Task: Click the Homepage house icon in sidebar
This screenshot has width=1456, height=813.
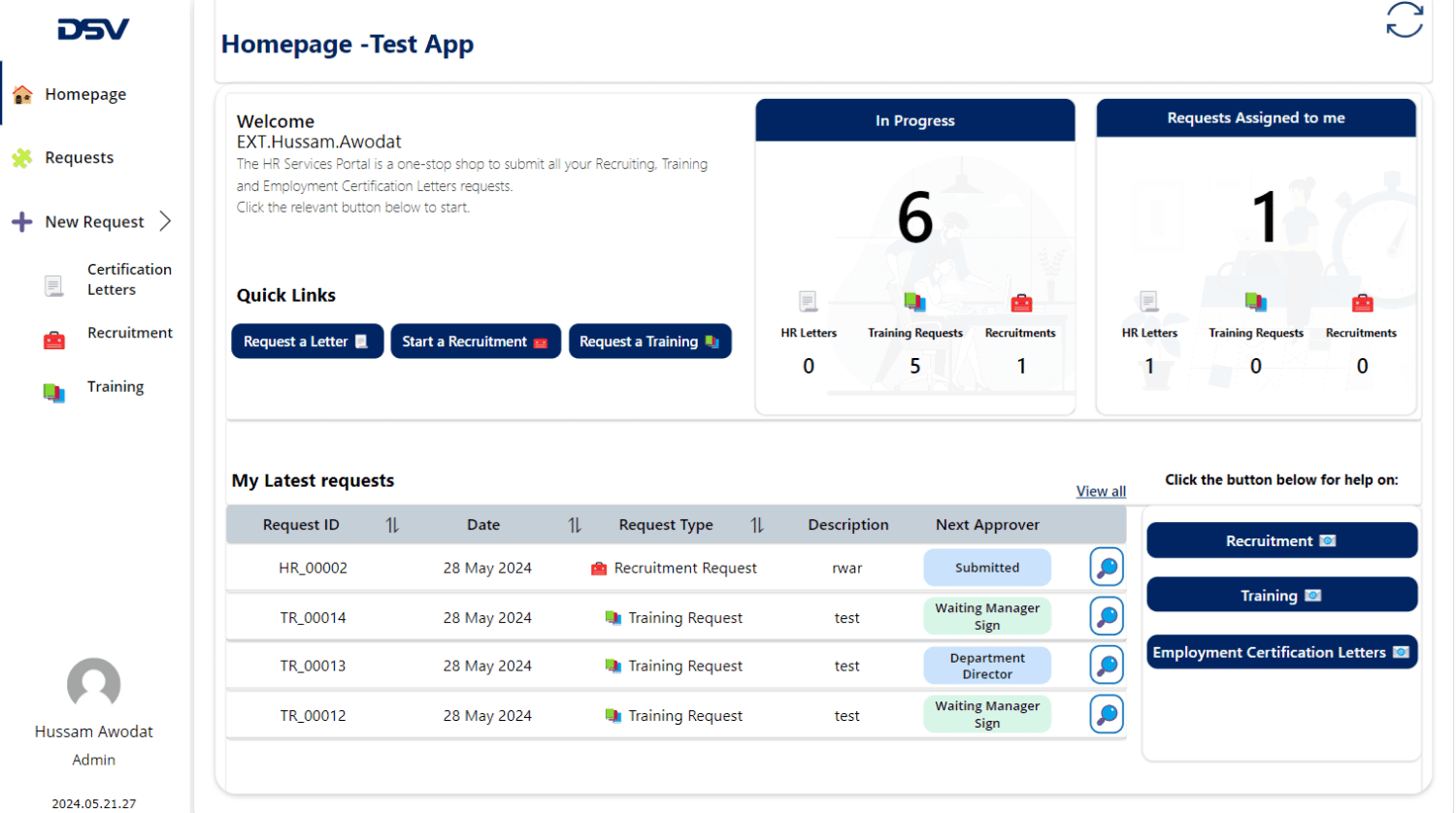Action: click(22, 94)
